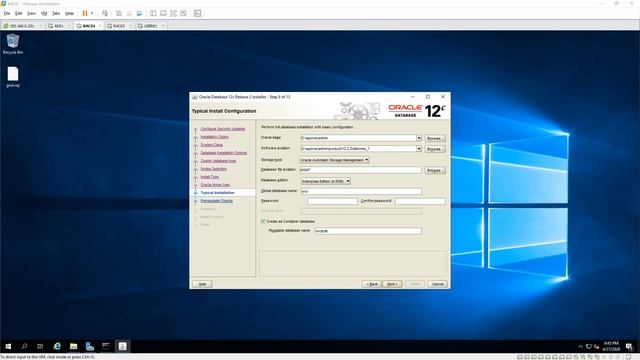Click the VMware pause VM icon
The image size is (640, 360).
pos(85,13)
